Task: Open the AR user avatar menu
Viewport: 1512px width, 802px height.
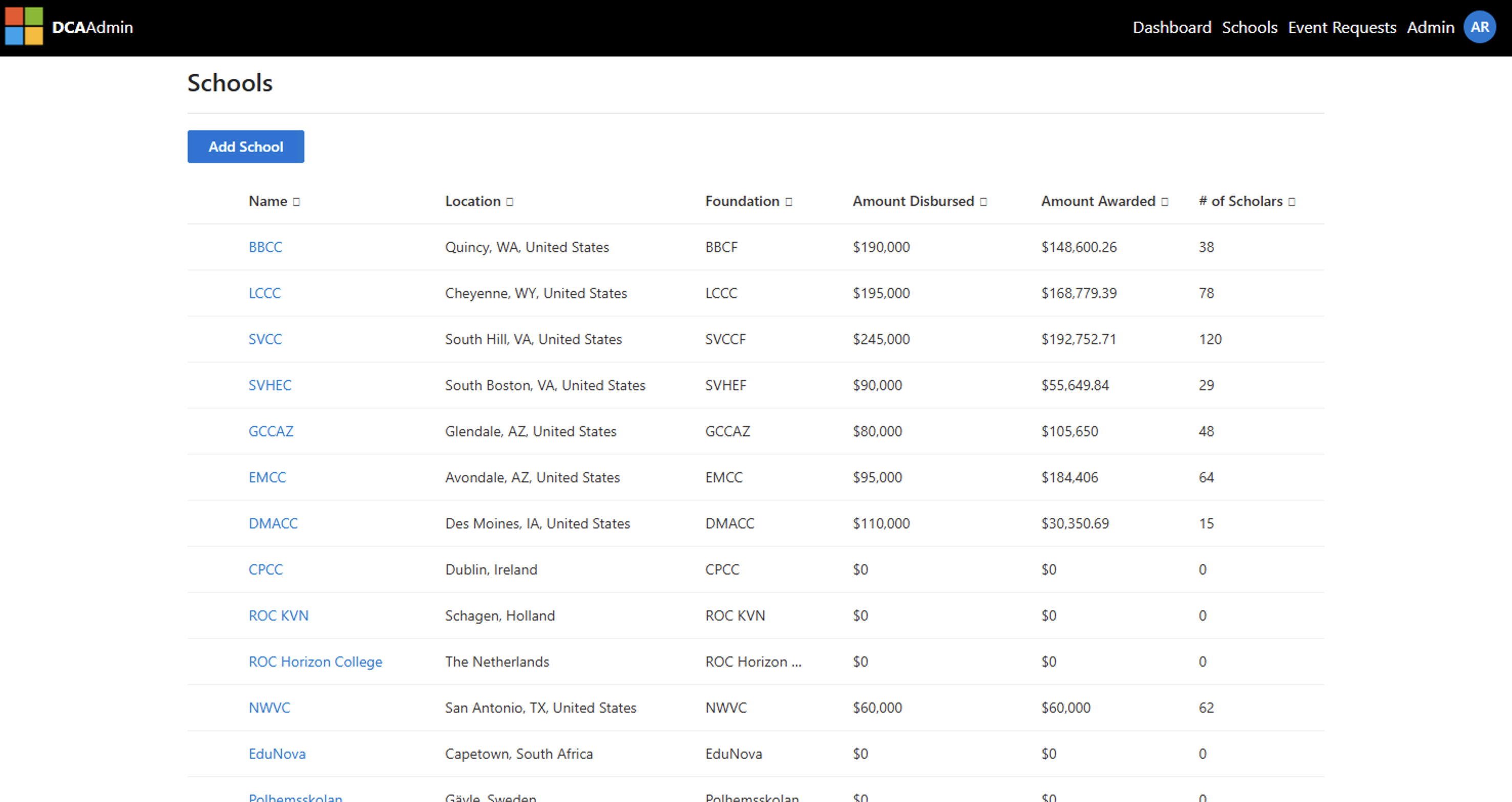Action: [x=1480, y=27]
